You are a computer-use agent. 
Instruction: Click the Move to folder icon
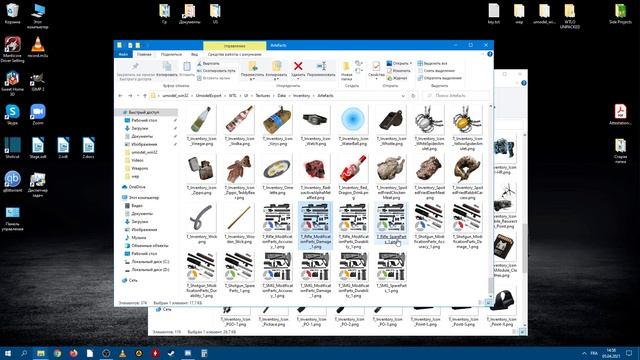point(253,66)
